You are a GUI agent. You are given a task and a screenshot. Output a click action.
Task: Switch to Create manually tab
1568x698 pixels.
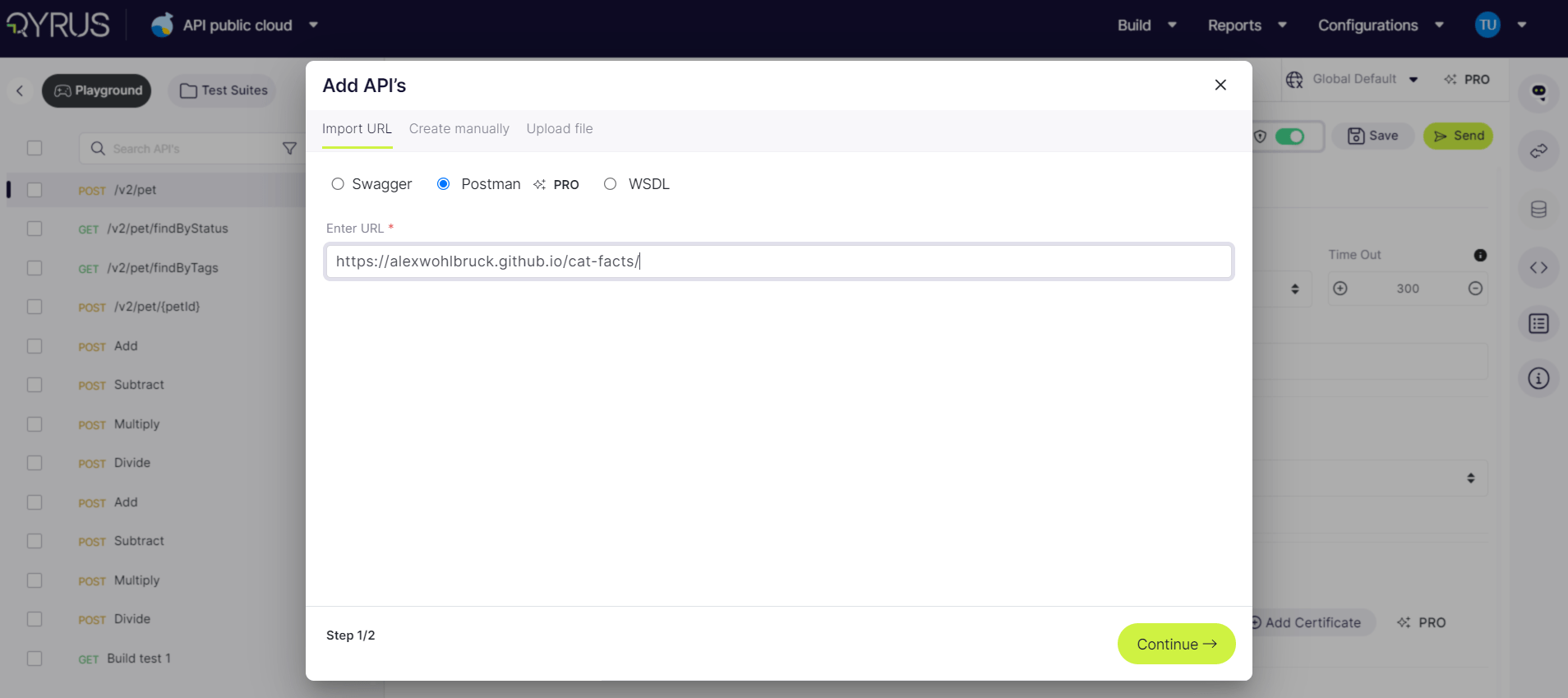click(459, 129)
